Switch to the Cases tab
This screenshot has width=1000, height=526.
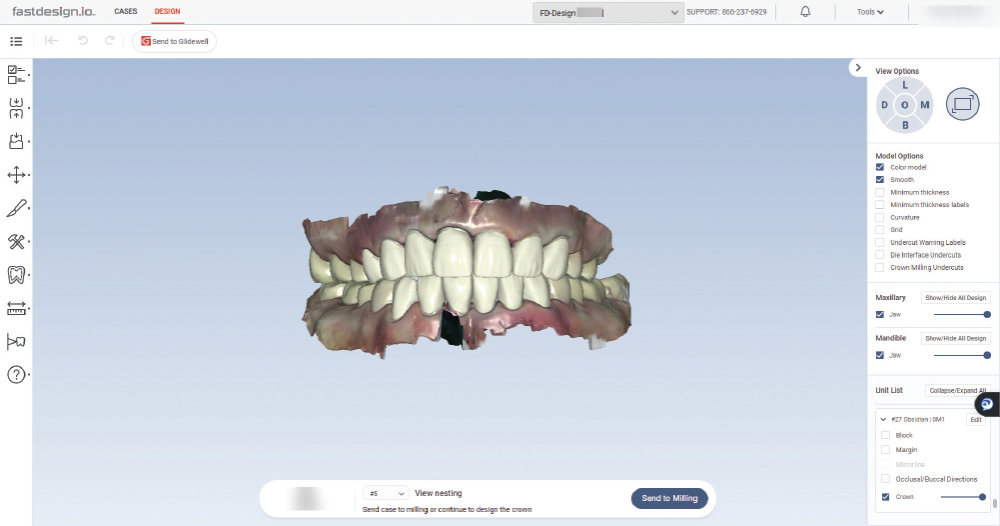click(x=126, y=11)
